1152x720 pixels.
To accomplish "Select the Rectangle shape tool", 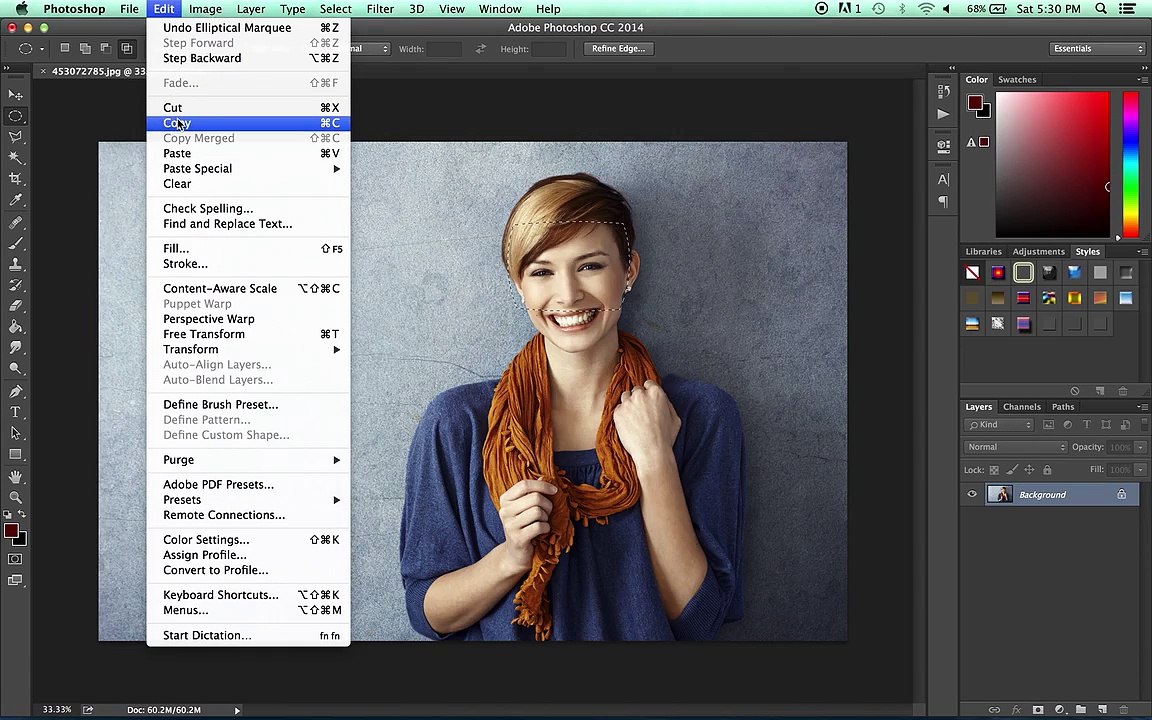I will click(15, 454).
